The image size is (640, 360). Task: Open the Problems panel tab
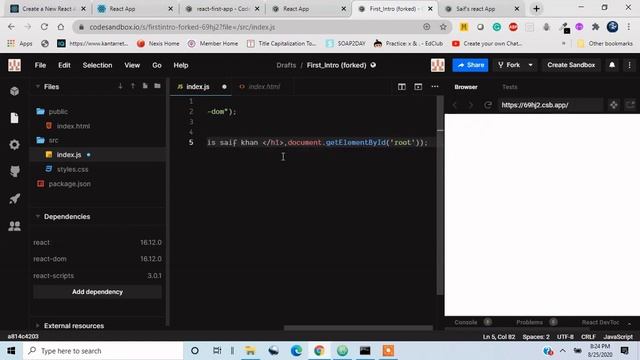(529, 322)
